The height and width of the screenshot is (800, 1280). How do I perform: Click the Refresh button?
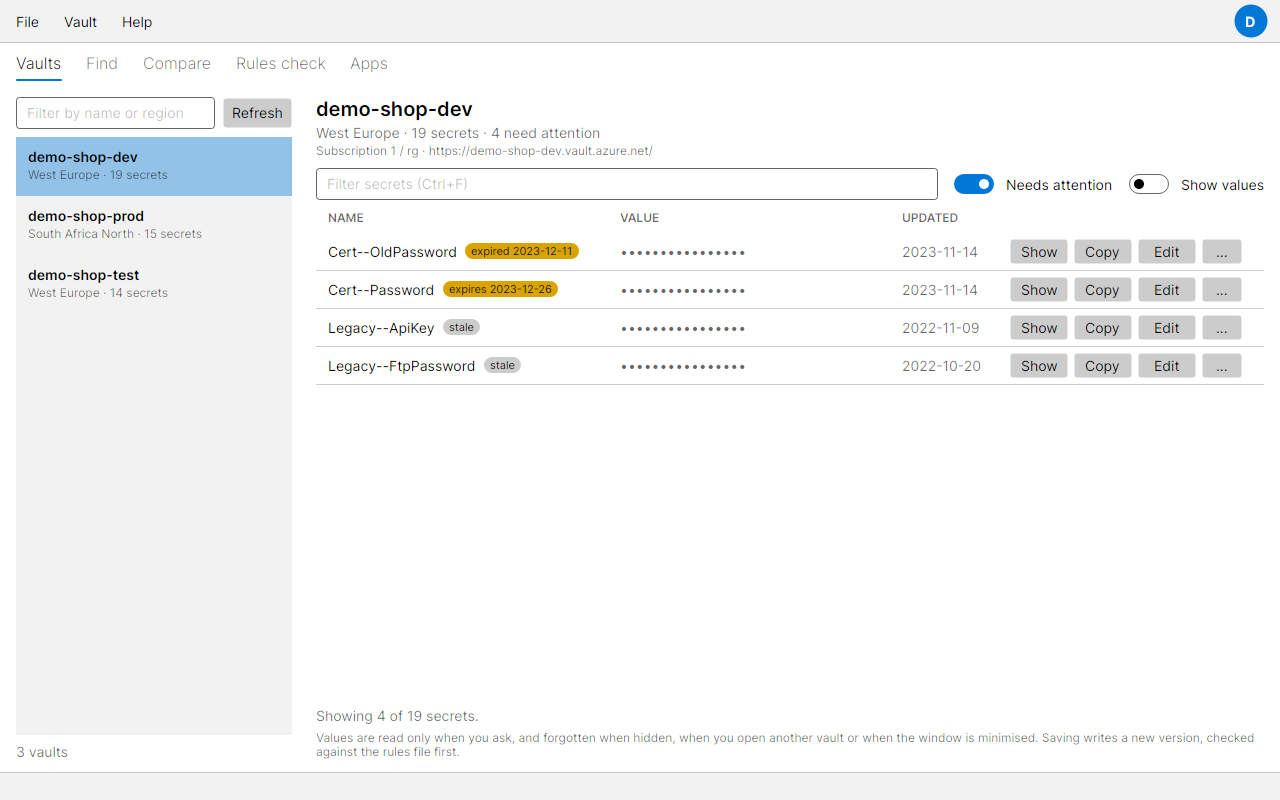tap(257, 113)
